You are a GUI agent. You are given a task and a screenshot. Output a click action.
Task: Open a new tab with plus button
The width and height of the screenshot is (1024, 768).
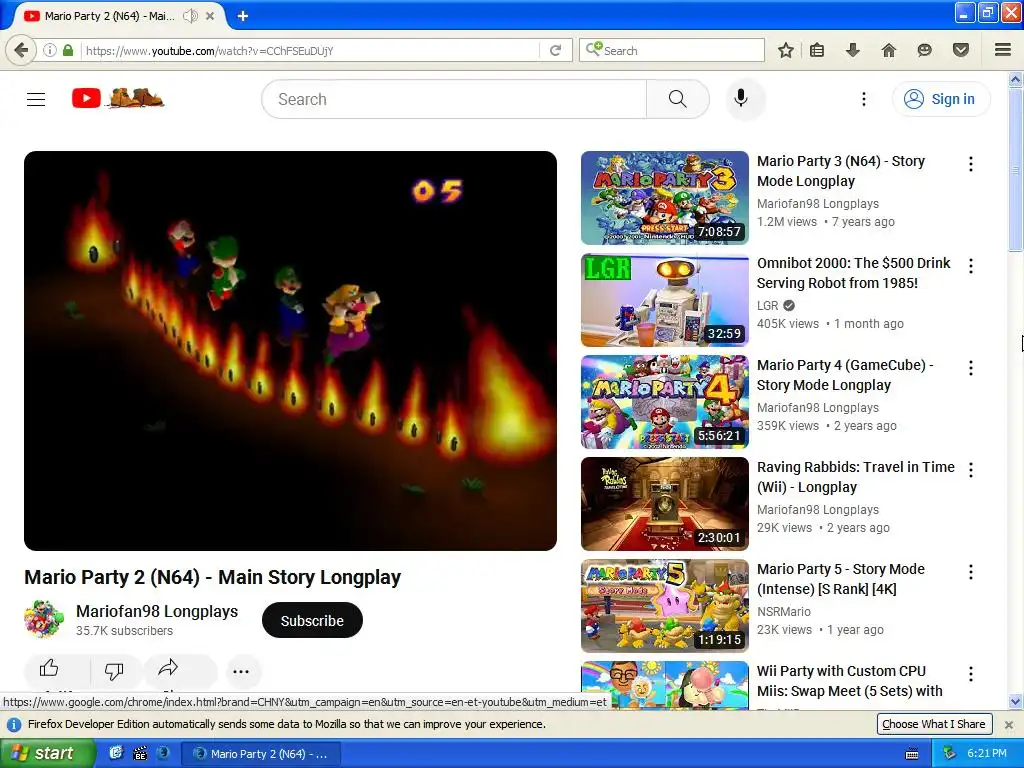pyautogui.click(x=242, y=16)
